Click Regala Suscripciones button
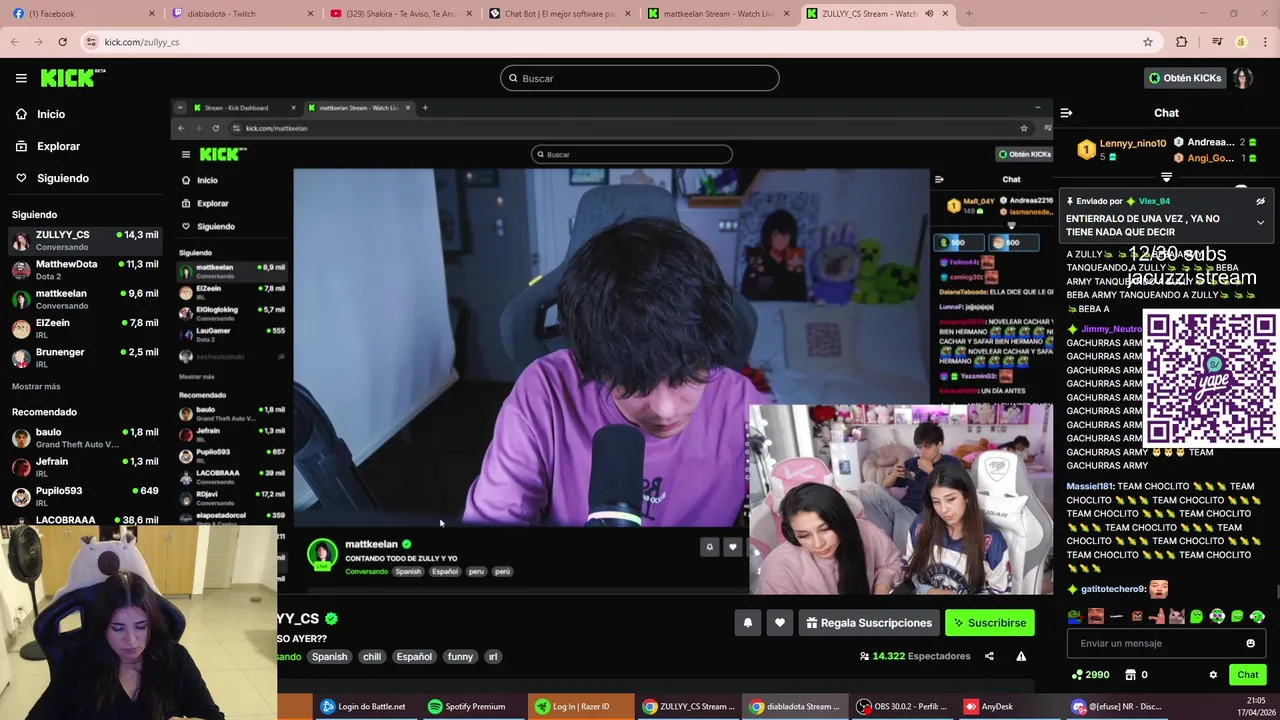 (x=868, y=623)
